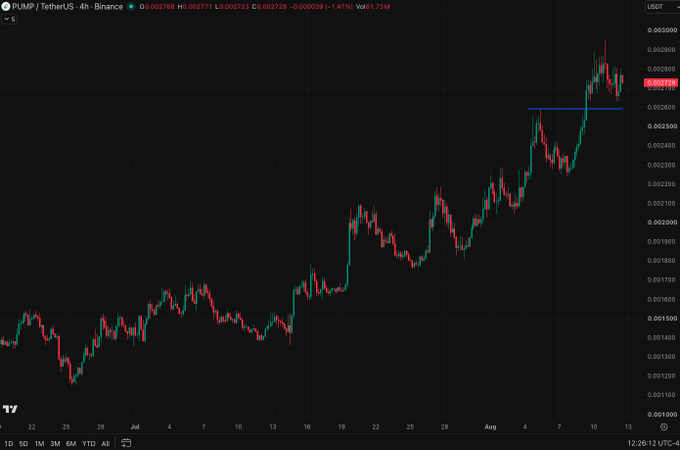Click the 0.001500 price axis label
The width and height of the screenshot is (680, 450).
[662, 318]
